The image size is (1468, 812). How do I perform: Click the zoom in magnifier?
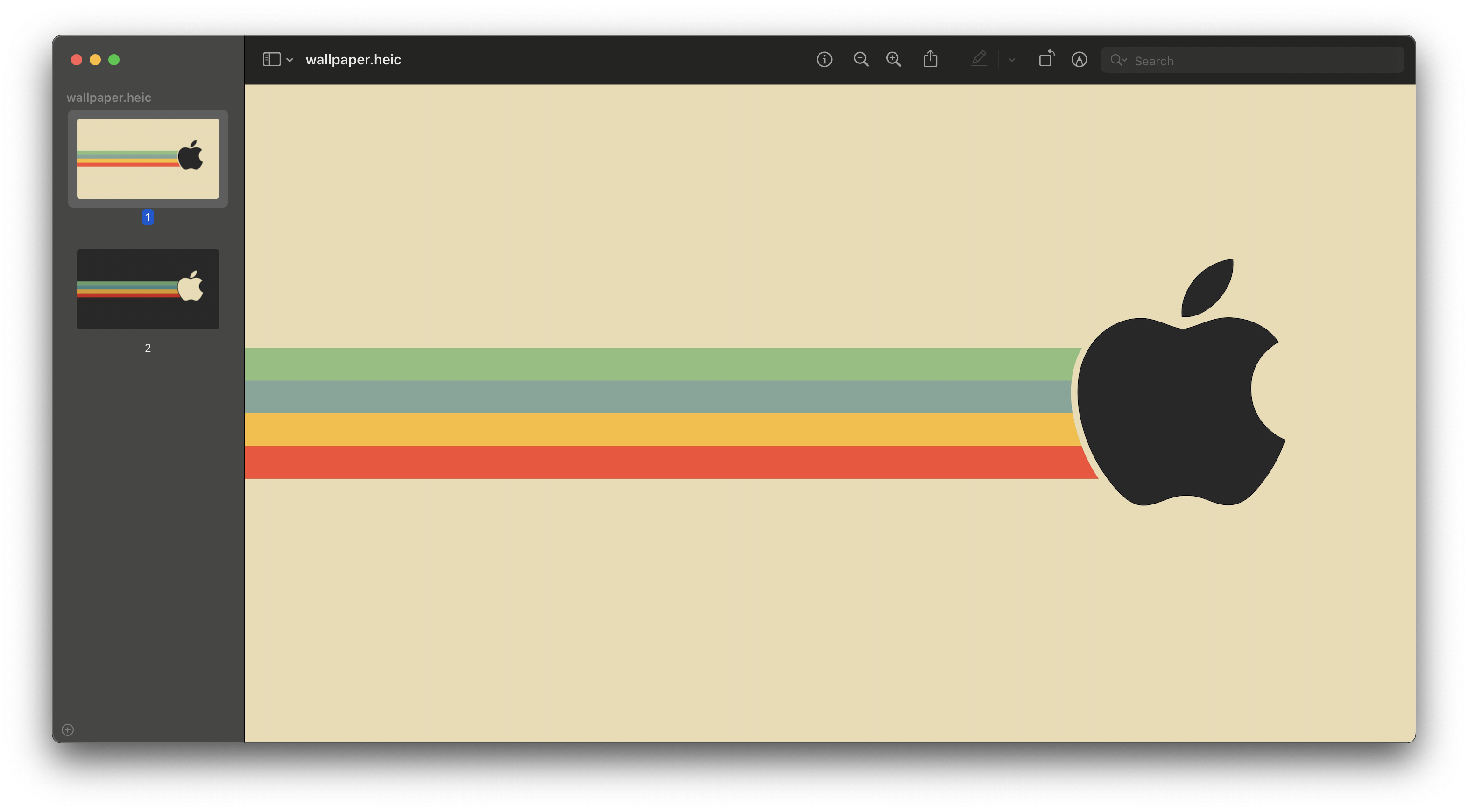coord(894,59)
